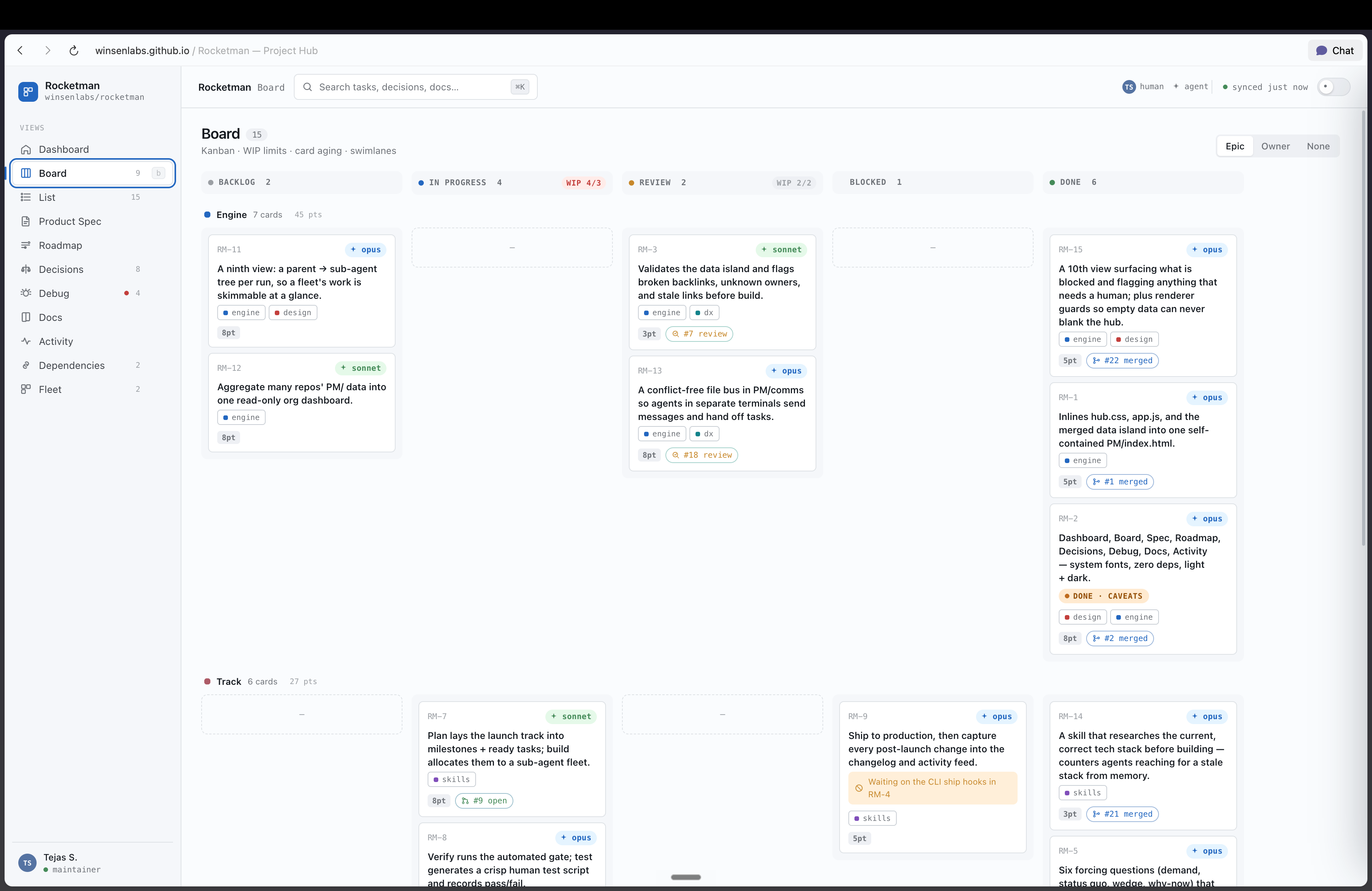Open the #18 review pull request chip
Screen dimensions: 1372x891
pyautogui.click(x=702, y=455)
